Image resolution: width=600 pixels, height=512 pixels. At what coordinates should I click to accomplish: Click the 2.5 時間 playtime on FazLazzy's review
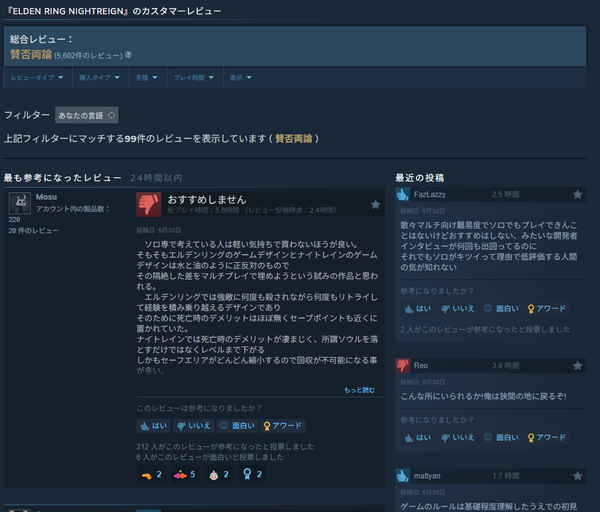[x=505, y=194]
